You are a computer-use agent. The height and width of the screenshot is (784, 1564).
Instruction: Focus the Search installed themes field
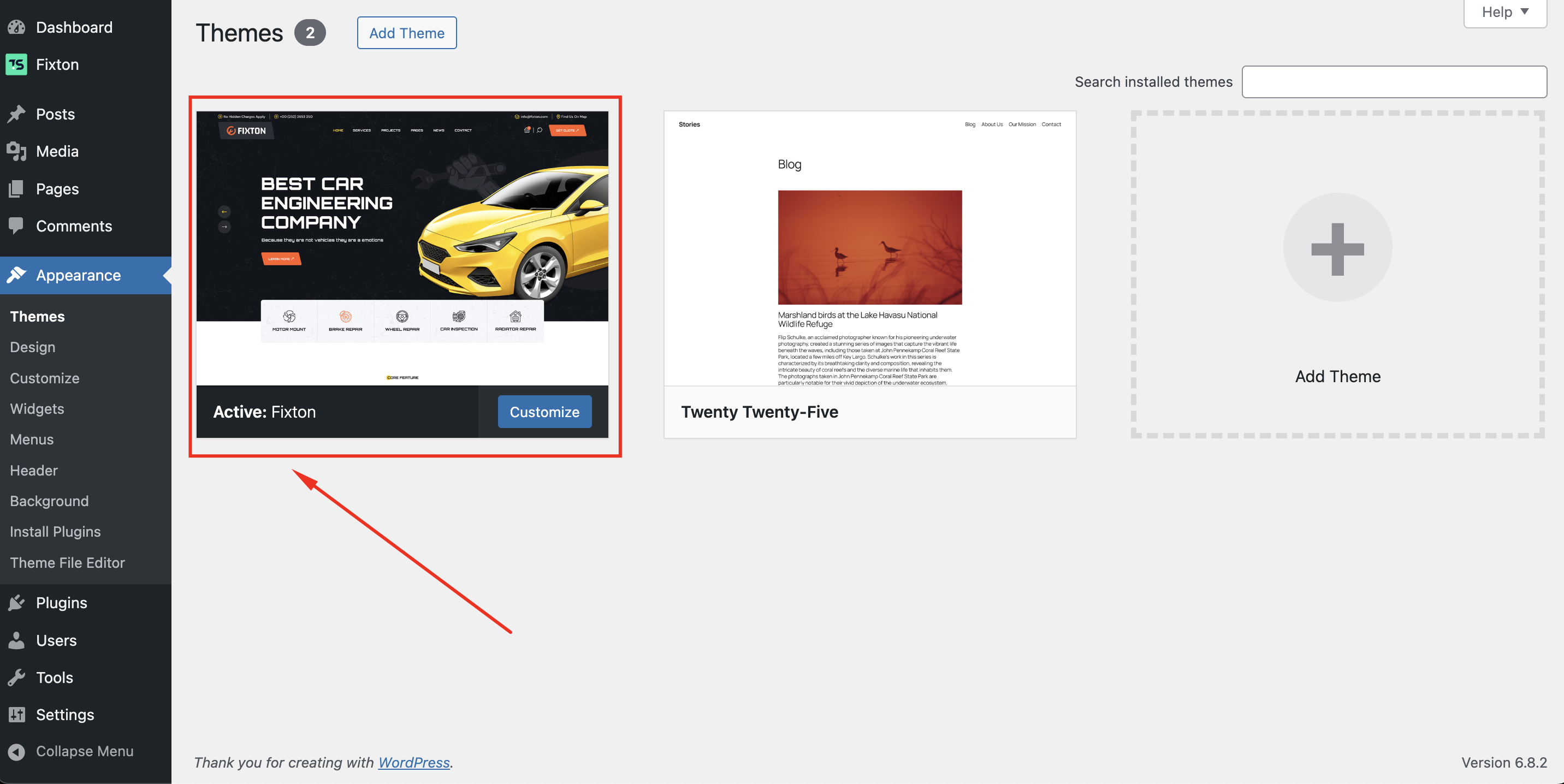(x=1394, y=82)
